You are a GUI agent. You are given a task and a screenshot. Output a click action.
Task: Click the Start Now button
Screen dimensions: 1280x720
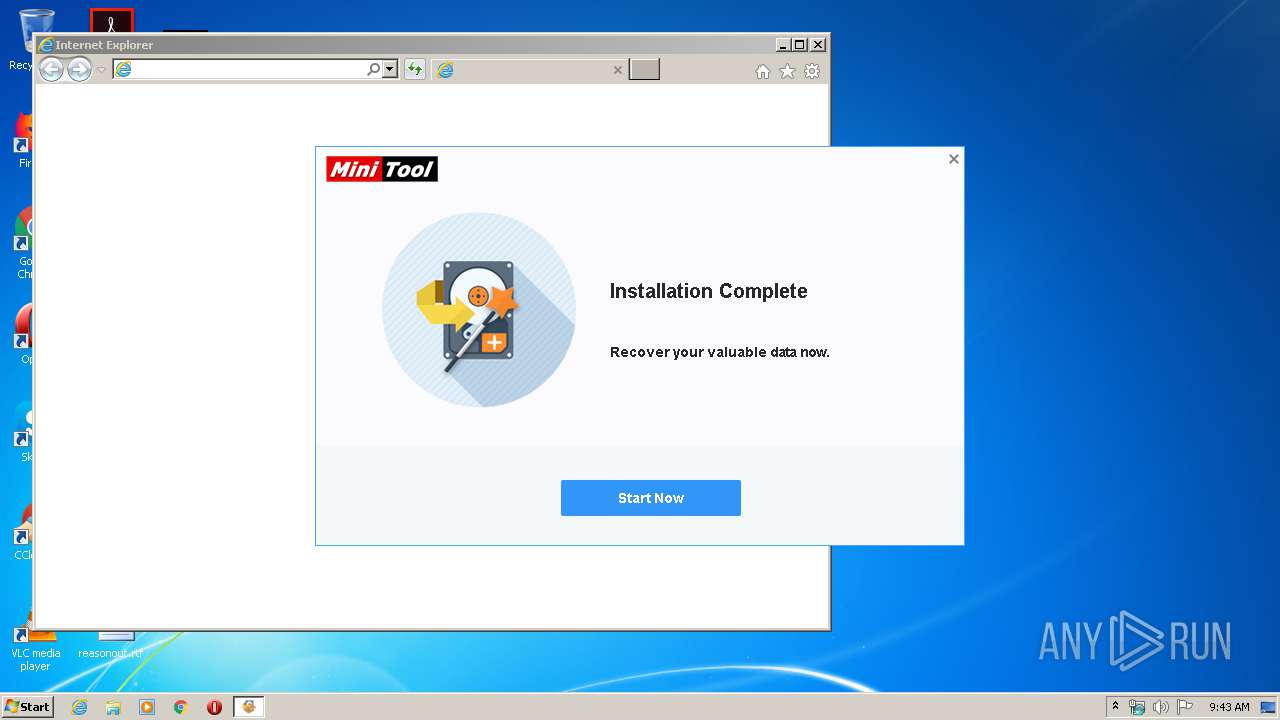tap(650, 498)
